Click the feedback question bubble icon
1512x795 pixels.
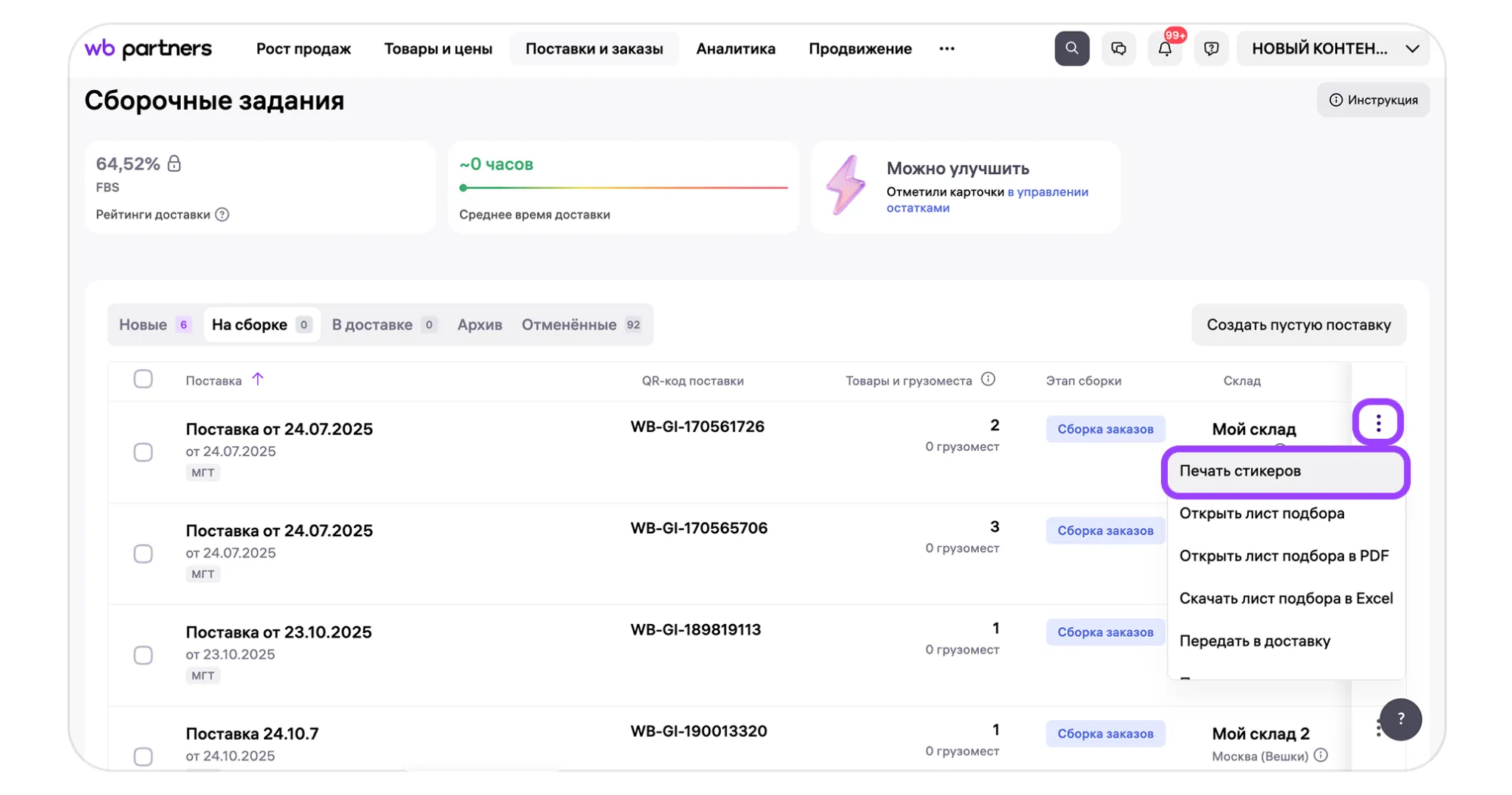pos(1211,48)
